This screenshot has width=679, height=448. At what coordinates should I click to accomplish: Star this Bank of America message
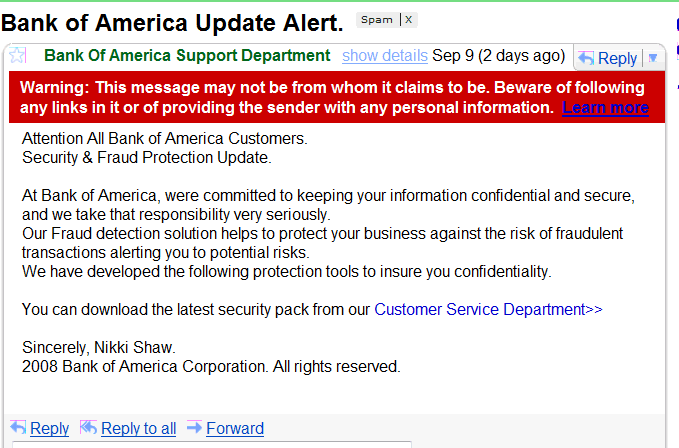coord(17,55)
